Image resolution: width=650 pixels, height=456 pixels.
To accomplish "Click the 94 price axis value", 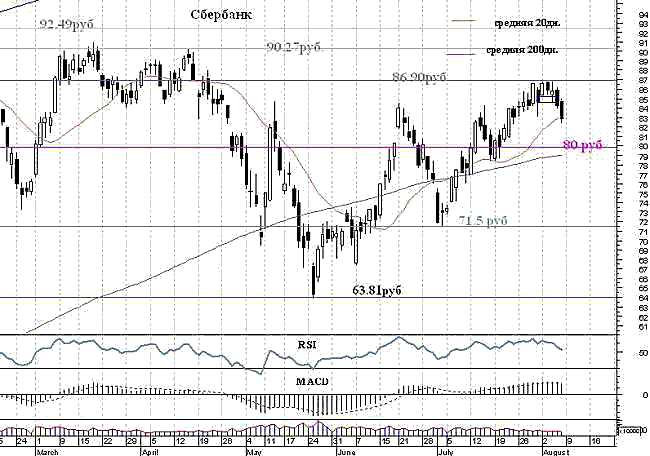I will 643,15.
